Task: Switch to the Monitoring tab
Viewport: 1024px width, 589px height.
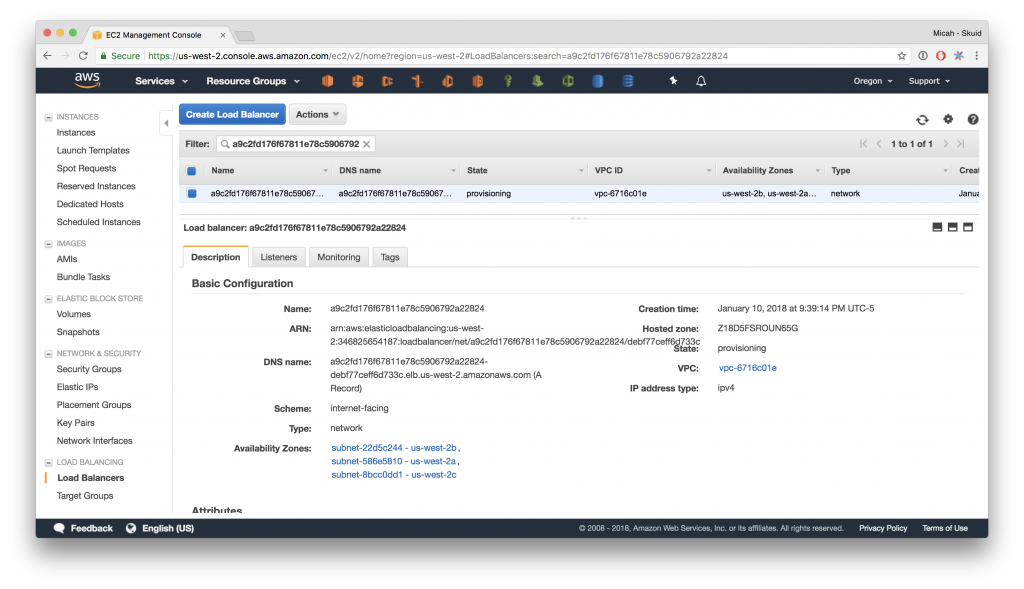Action: tap(339, 257)
